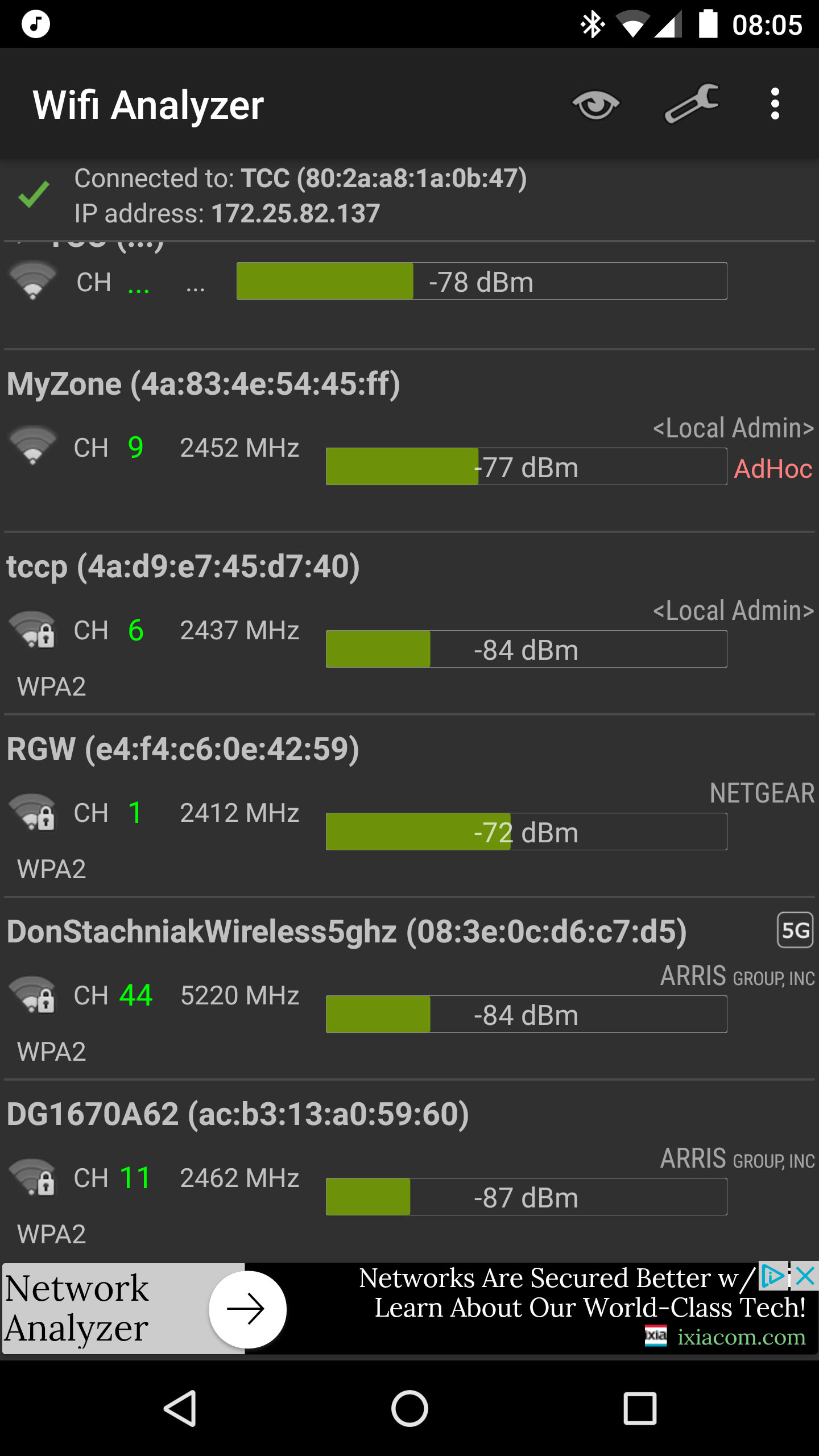Tap the red AdHoc label

773,469
